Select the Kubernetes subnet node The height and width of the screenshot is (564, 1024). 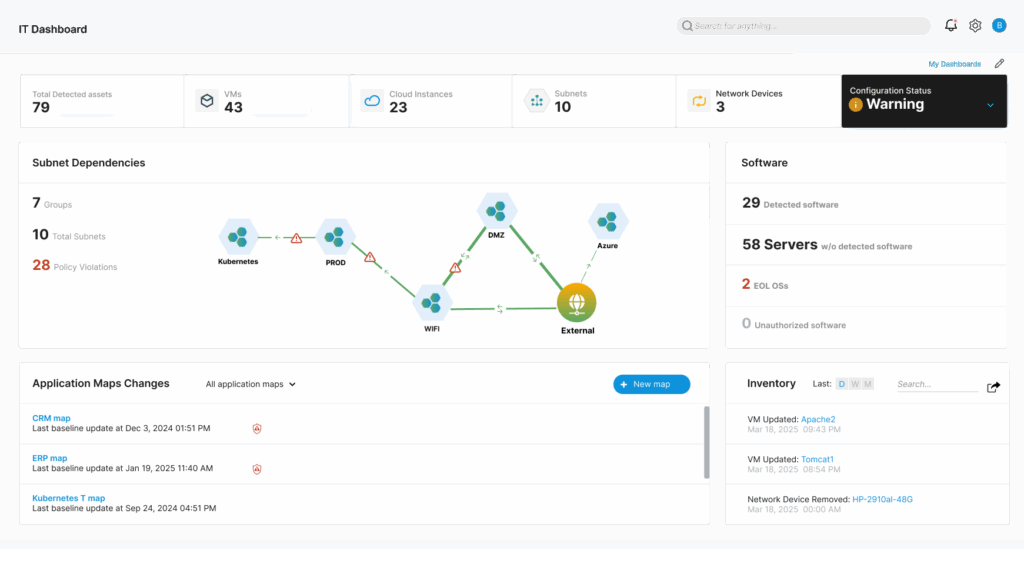(238, 236)
